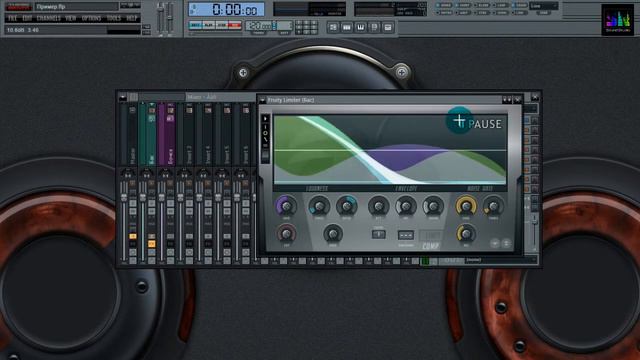Open the Playlist window icon

coord(333,27)
